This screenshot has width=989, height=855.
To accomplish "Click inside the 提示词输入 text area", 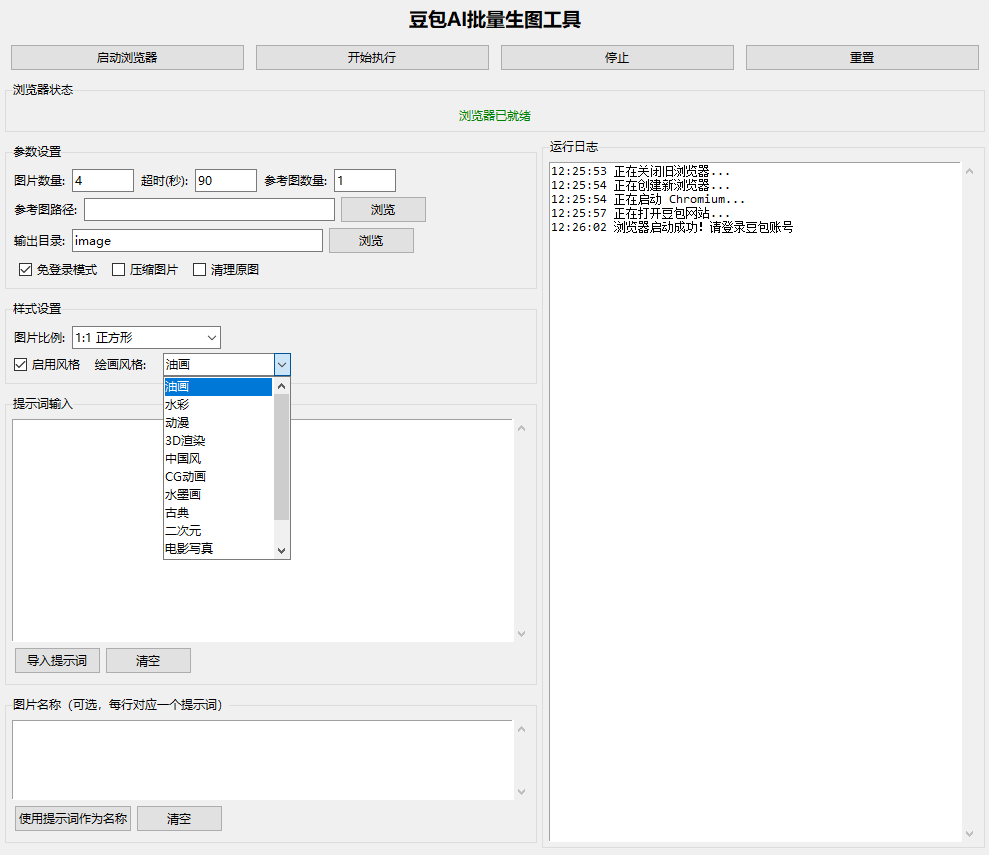I will [x=263, y=530].
